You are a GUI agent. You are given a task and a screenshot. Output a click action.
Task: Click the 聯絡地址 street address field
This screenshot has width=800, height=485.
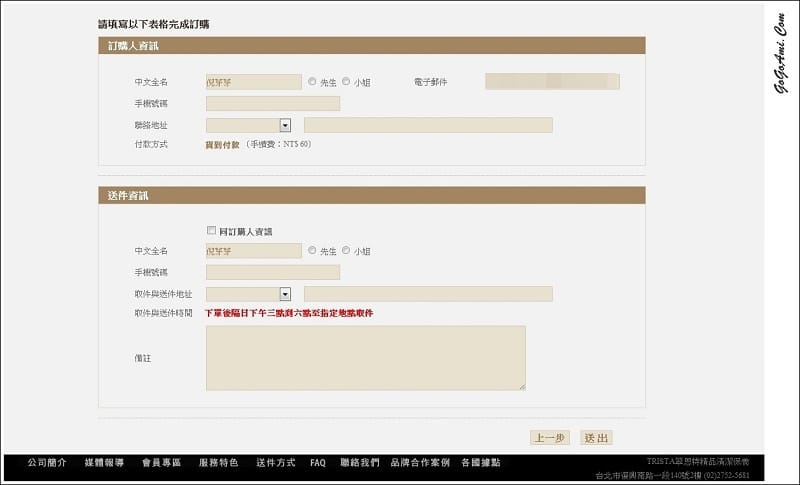[x=428, y=125]
